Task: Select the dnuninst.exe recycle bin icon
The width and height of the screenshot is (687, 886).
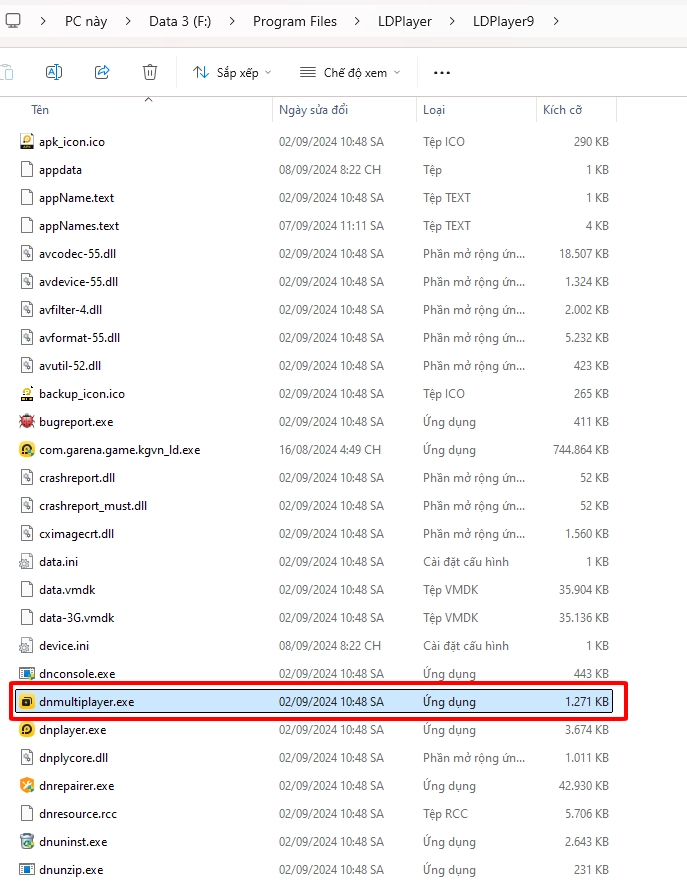Action: (27, 842)
